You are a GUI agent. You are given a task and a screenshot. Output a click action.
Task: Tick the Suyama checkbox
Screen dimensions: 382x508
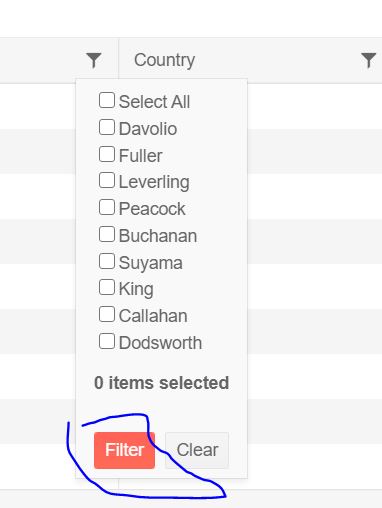pos(107,261)
